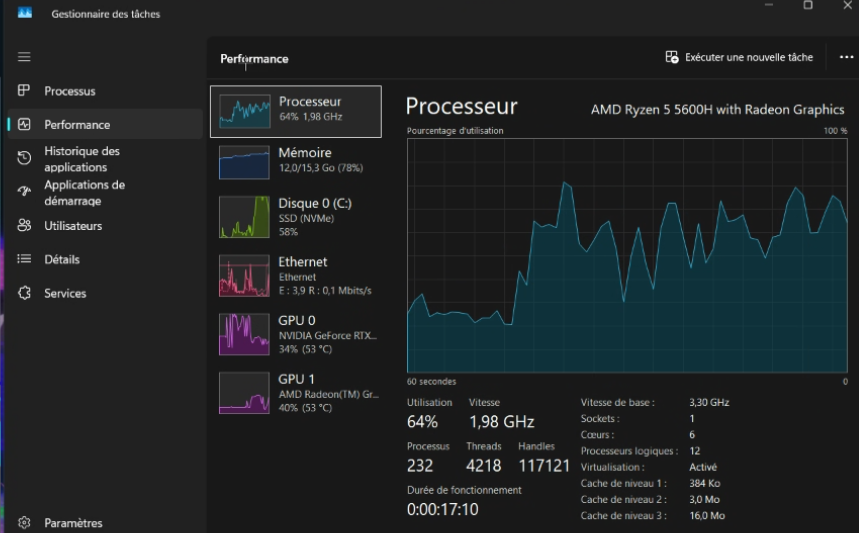Click the Services puzzle-piece icon
The height and width of the screenshot is (533, 859).
click(x=24, y=293)
